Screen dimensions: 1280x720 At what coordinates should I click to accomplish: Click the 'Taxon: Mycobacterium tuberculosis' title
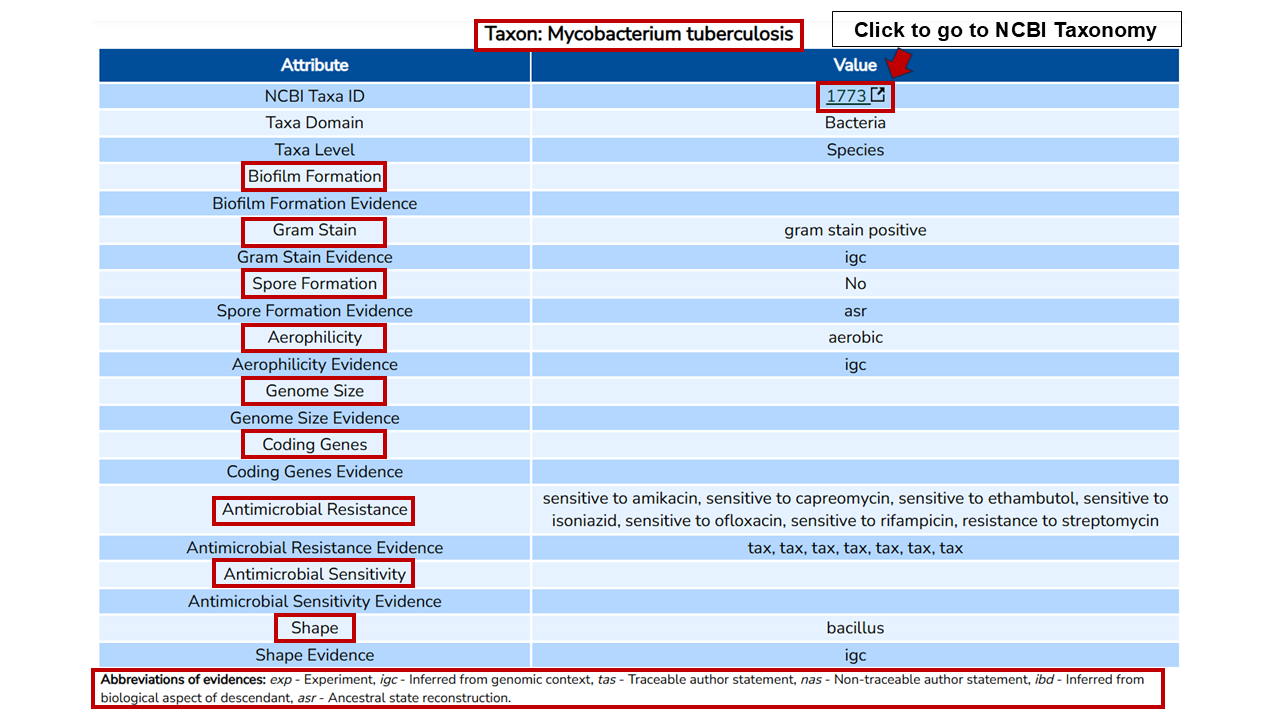(639, 34)
